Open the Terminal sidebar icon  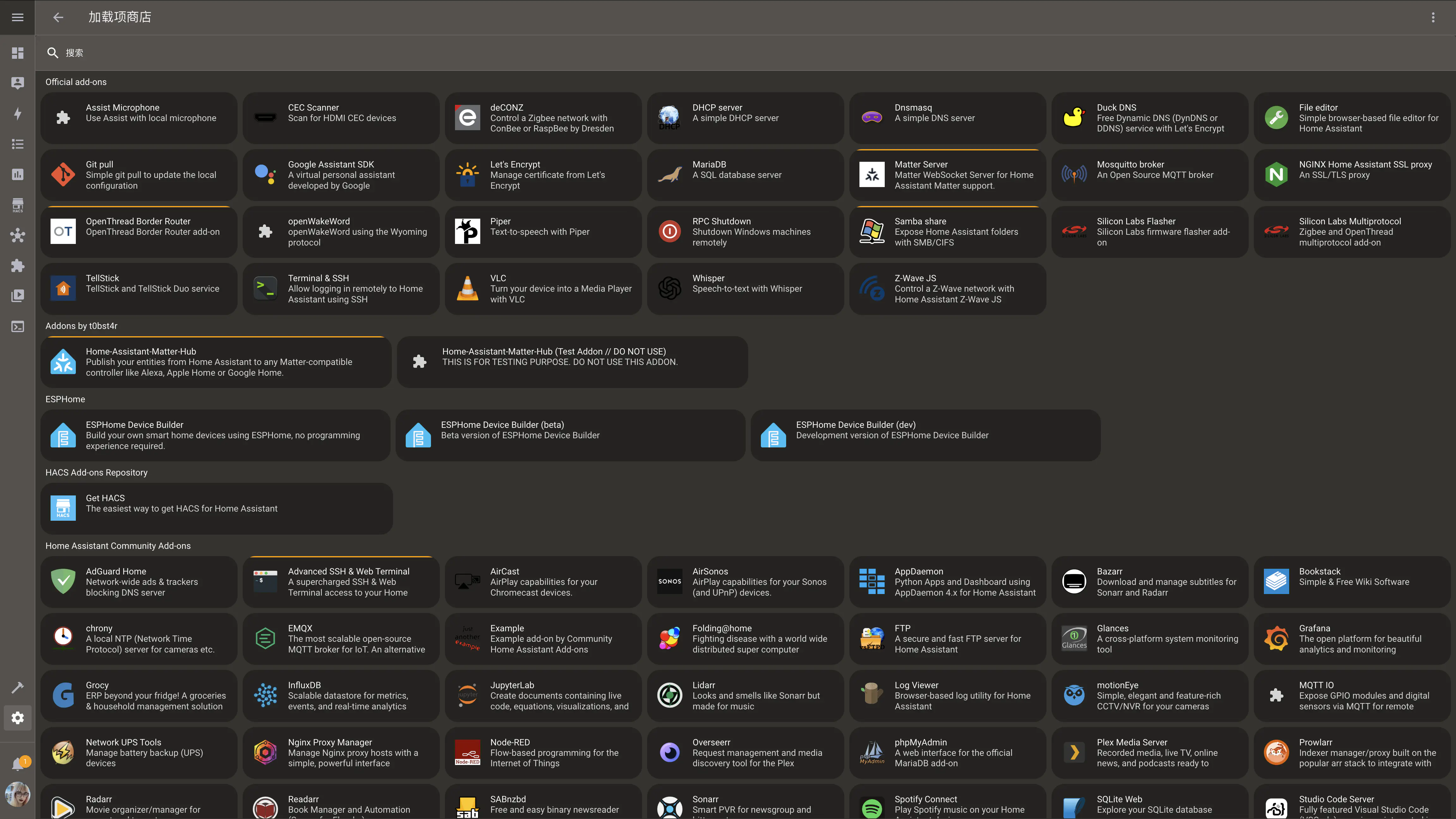coord(17,327)
